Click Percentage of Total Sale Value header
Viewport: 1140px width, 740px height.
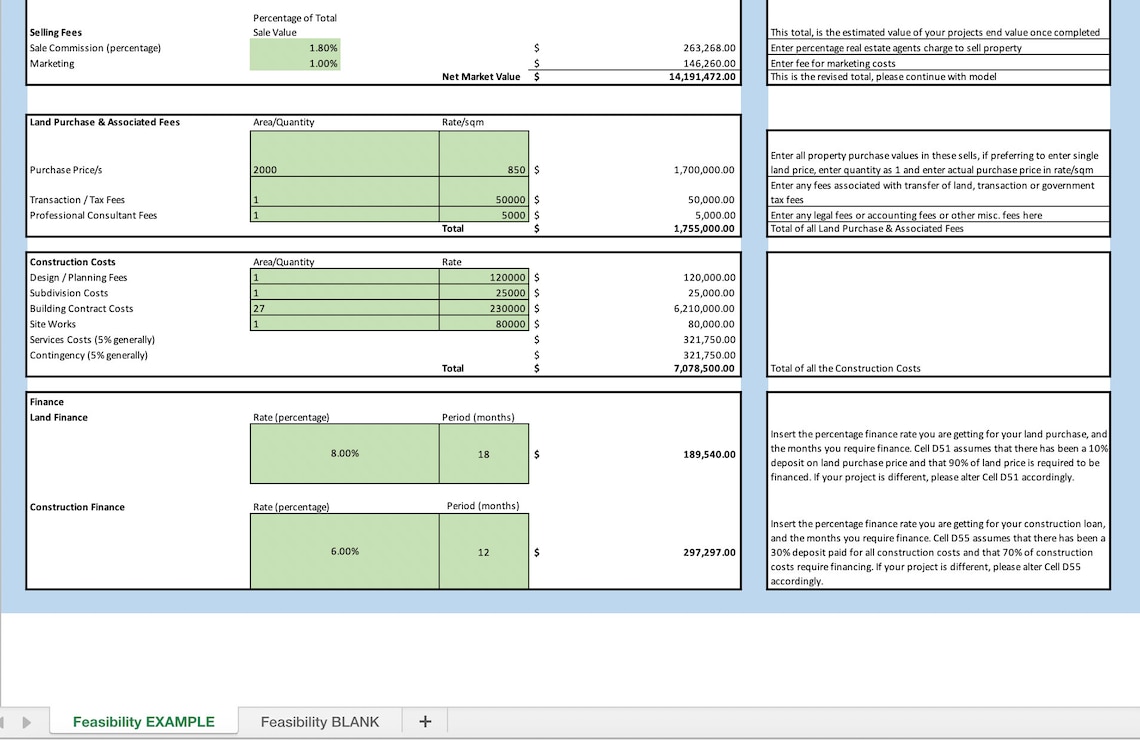point(294,25)
